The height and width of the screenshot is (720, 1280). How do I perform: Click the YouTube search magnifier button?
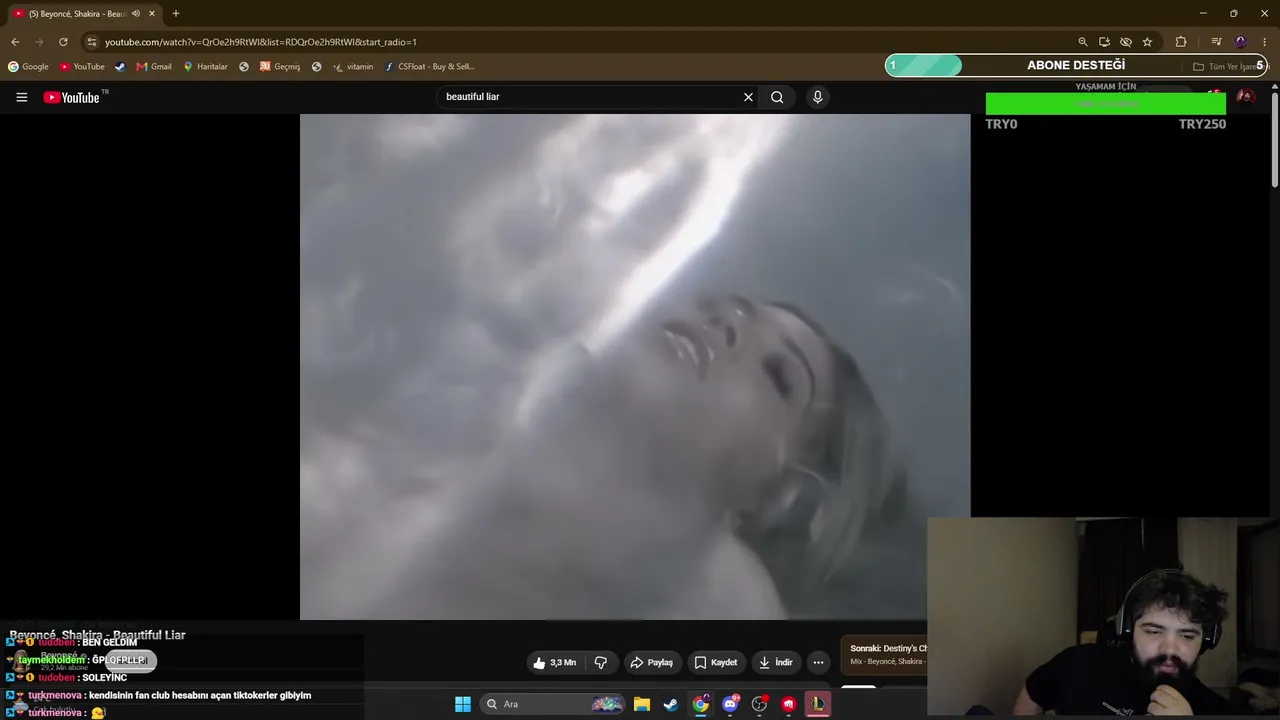click(x=777, y=97)
